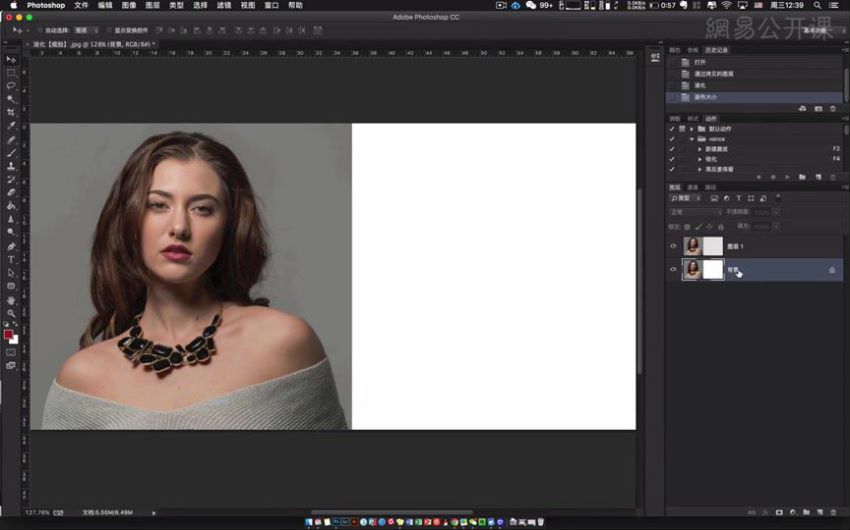850x530 pixels.
Task: Select the Healing Brush tool
Action: (11, 139)
